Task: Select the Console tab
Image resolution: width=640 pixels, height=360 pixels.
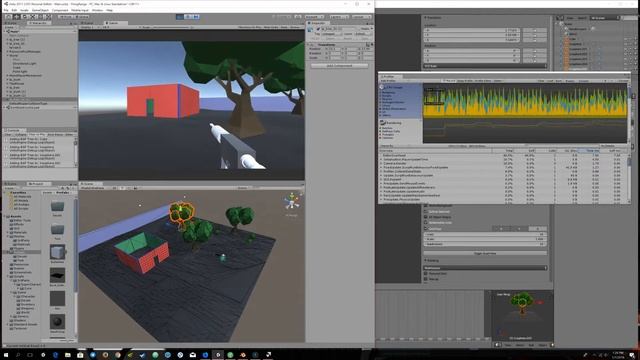Action: point(14,130)
